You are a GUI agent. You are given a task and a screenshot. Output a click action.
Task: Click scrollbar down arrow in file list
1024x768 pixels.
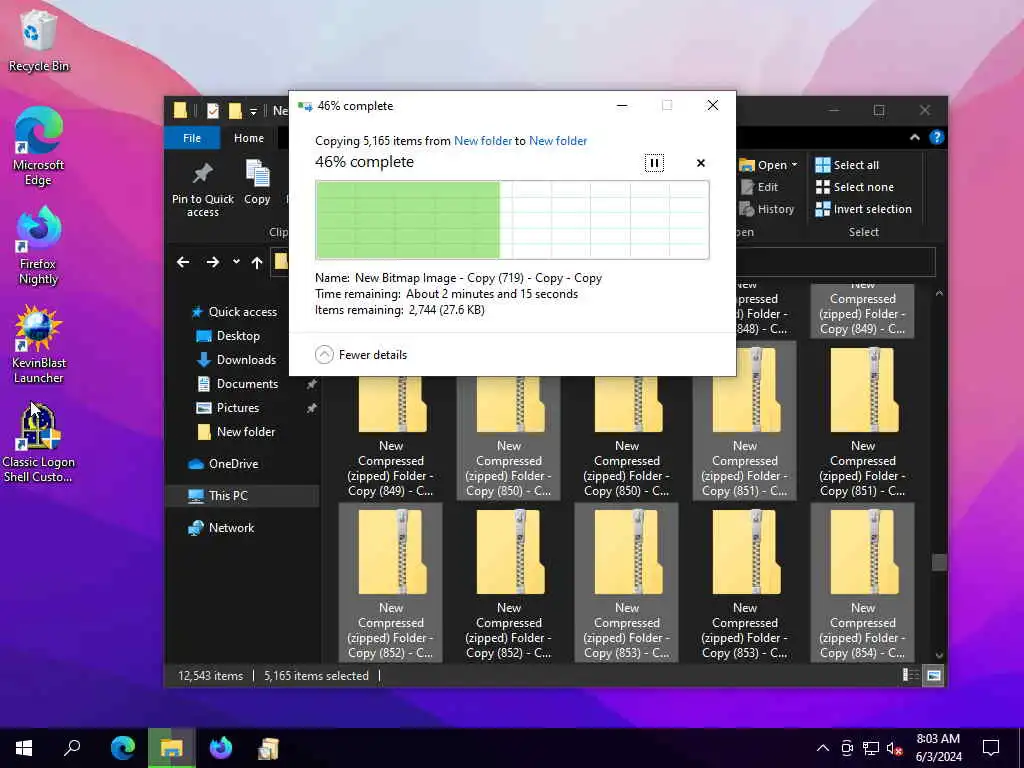point(939,654)
